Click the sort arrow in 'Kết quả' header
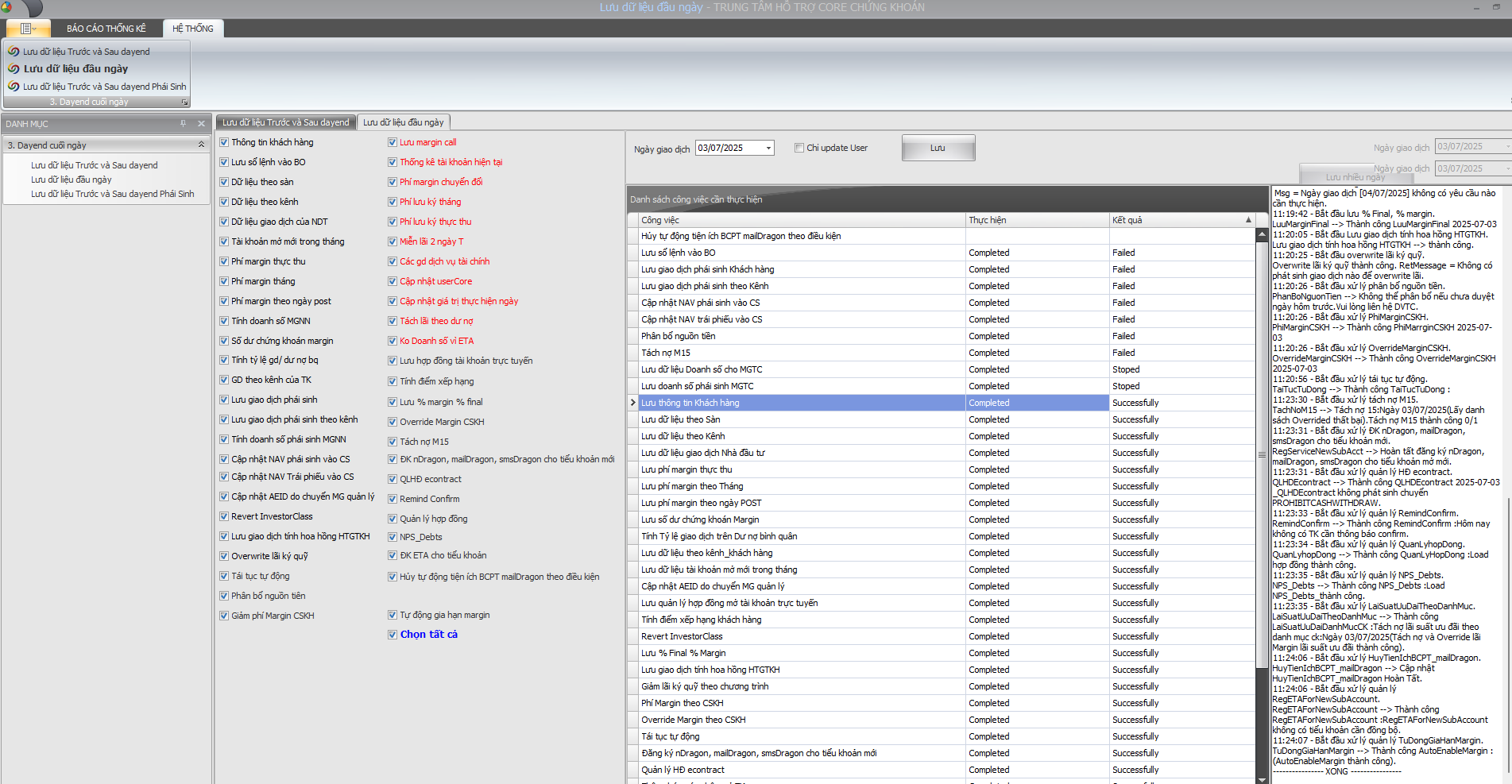The height and width of the screenshot is (784, 1512). click(1248, 220)
